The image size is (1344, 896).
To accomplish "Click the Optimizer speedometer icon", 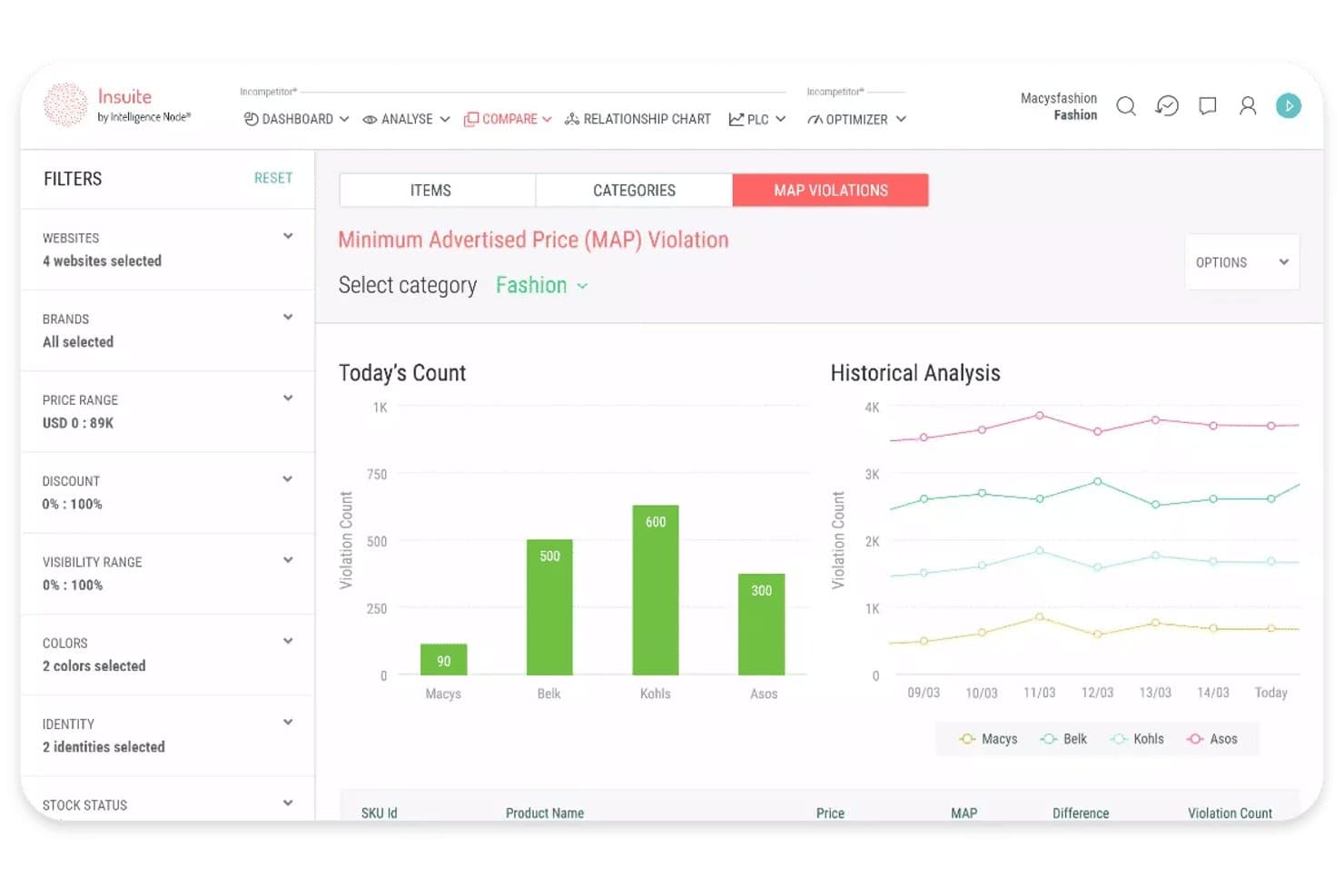I will tap(815, 120).
